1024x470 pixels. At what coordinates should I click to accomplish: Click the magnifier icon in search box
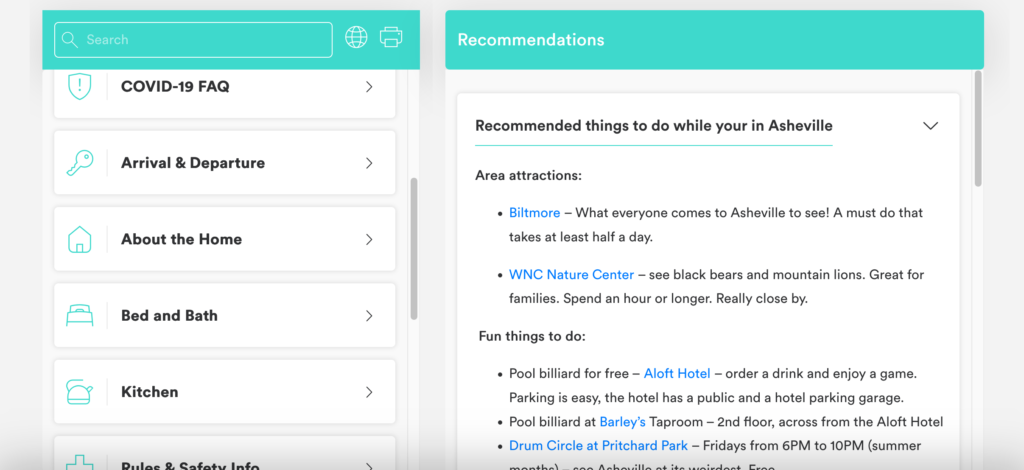click(x=70, y=40)
